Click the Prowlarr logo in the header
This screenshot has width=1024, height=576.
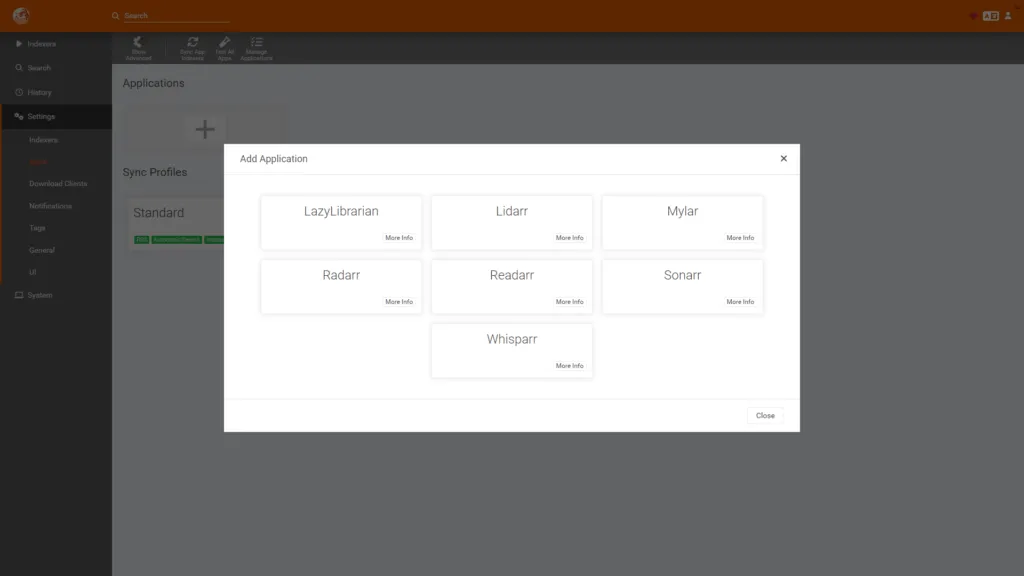pyautogui.click(x=21, y=16)
